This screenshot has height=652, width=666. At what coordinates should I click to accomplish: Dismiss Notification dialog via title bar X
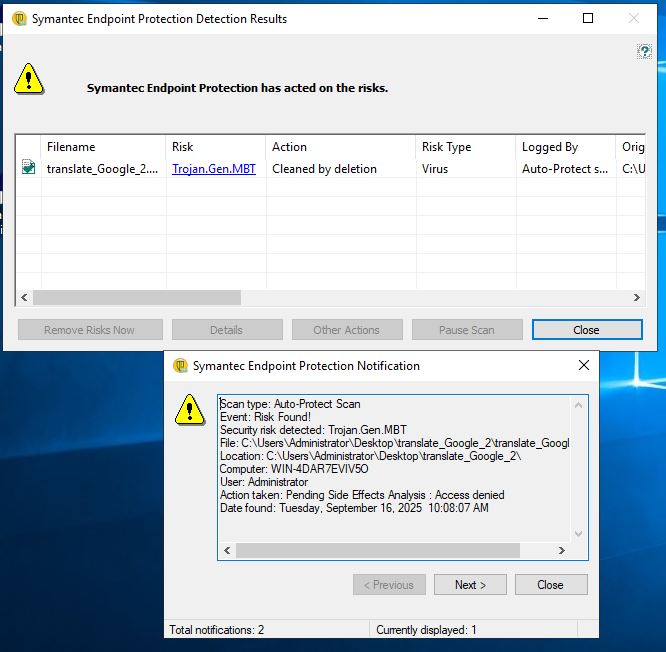coord(584,365)
